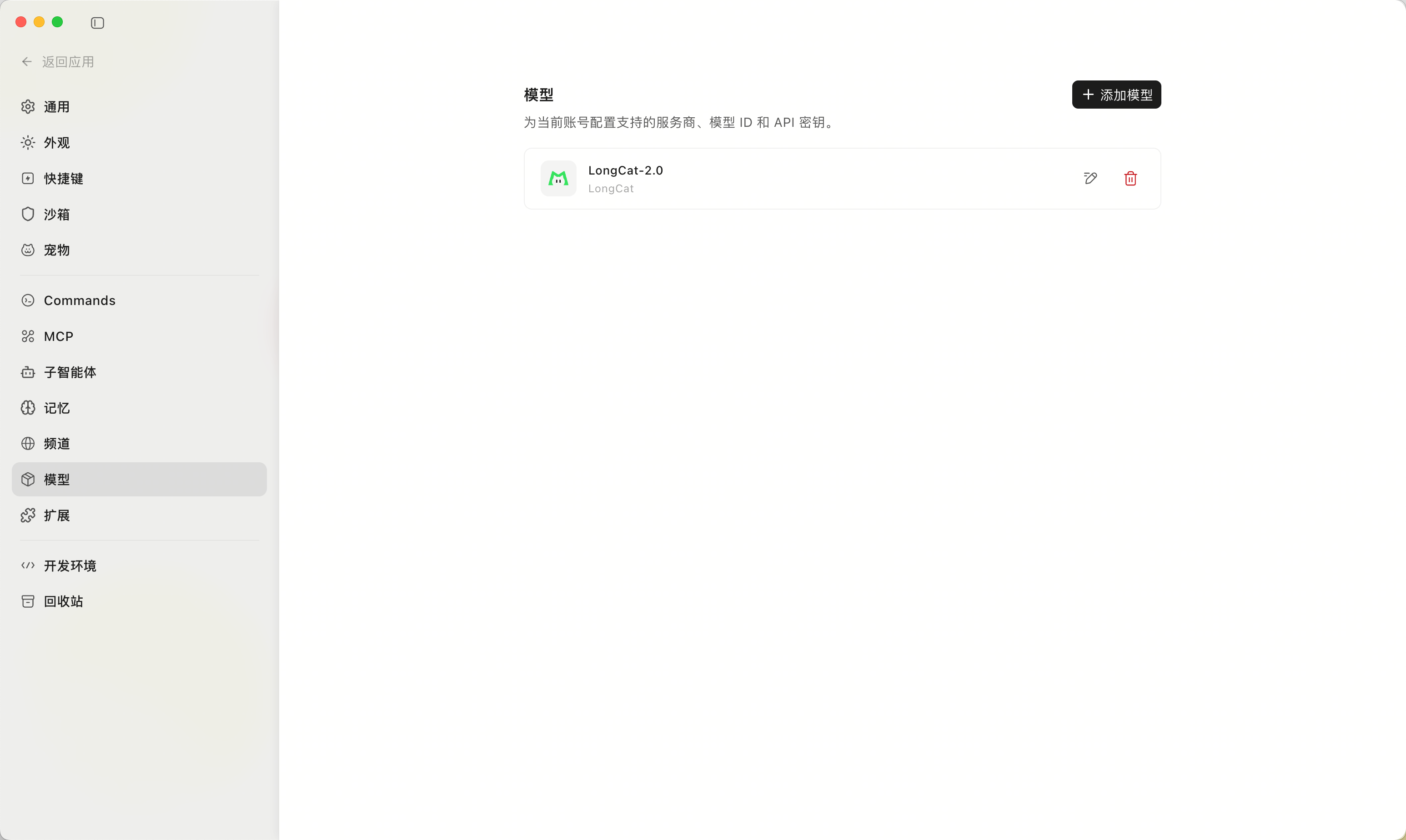The width and height of the screenshot is (1406, 840).
Task: Open 记忆 memory settings
Action: 139,408
